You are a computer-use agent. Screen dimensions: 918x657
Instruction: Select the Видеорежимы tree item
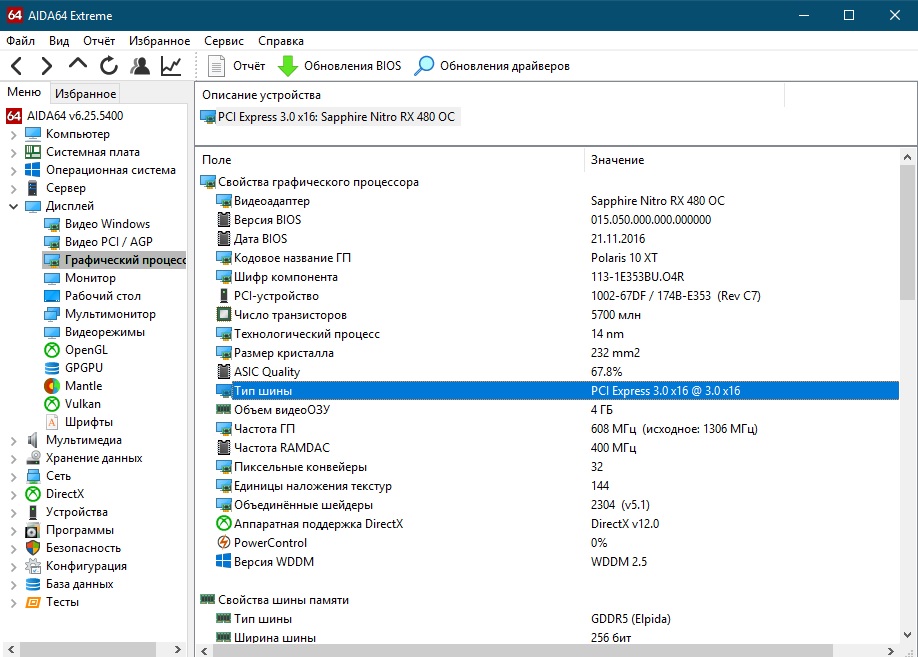[105, 332]
